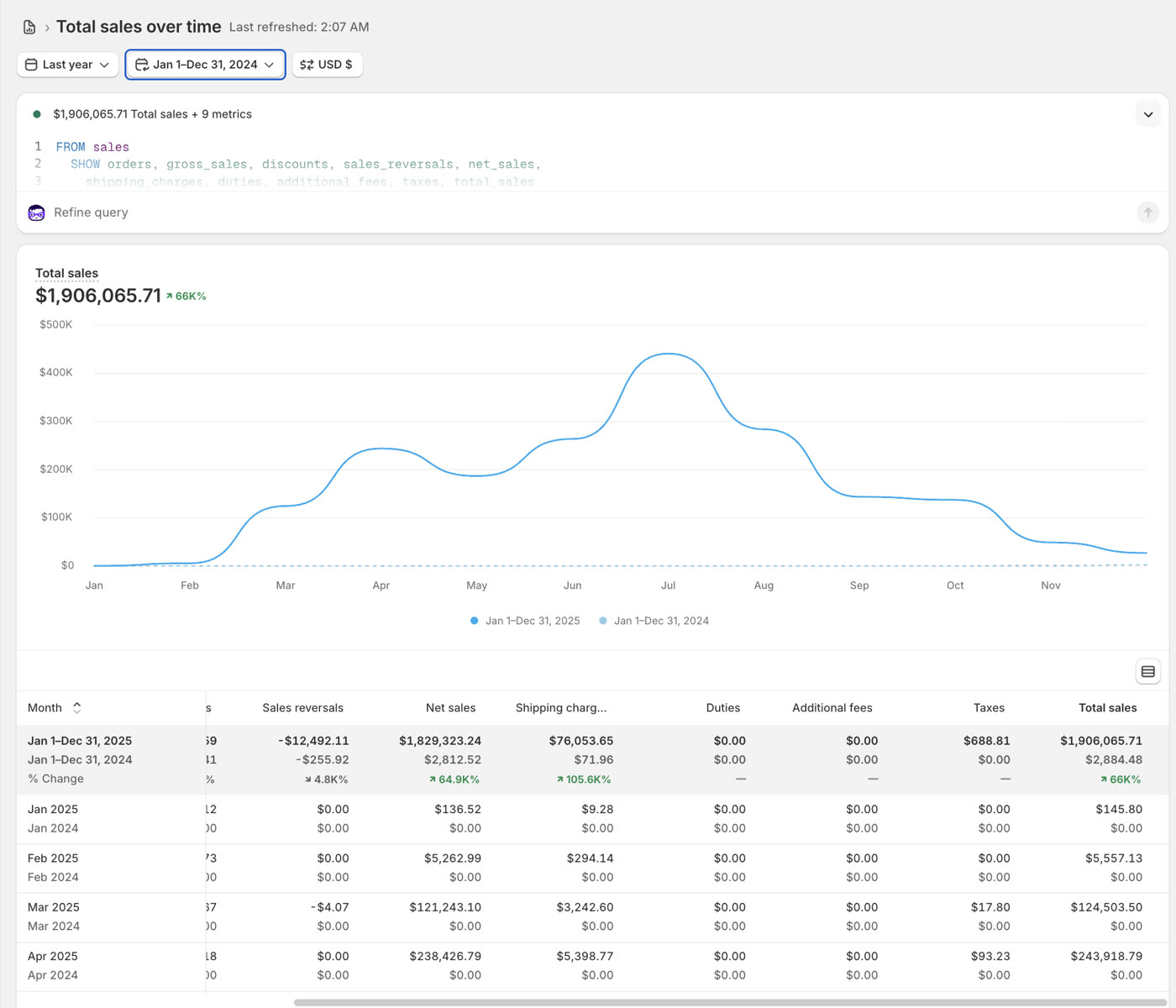Select the $76,053.65 shipping charges cell
The width and height of the screenshot is (1176, 1008).
click(581, 741)
